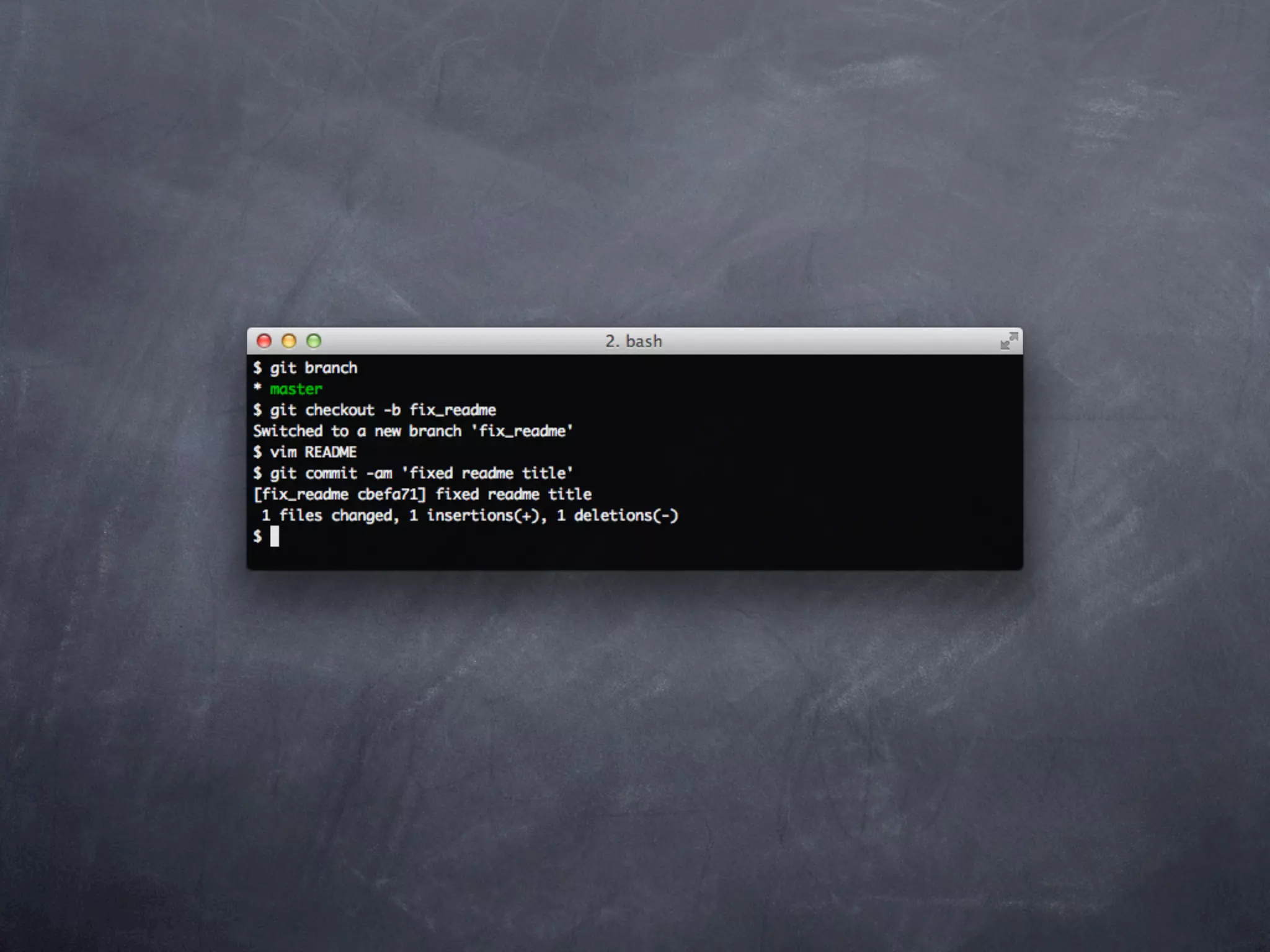Enter fullscreen using the arrows icon

click(x=1009, y=341)
